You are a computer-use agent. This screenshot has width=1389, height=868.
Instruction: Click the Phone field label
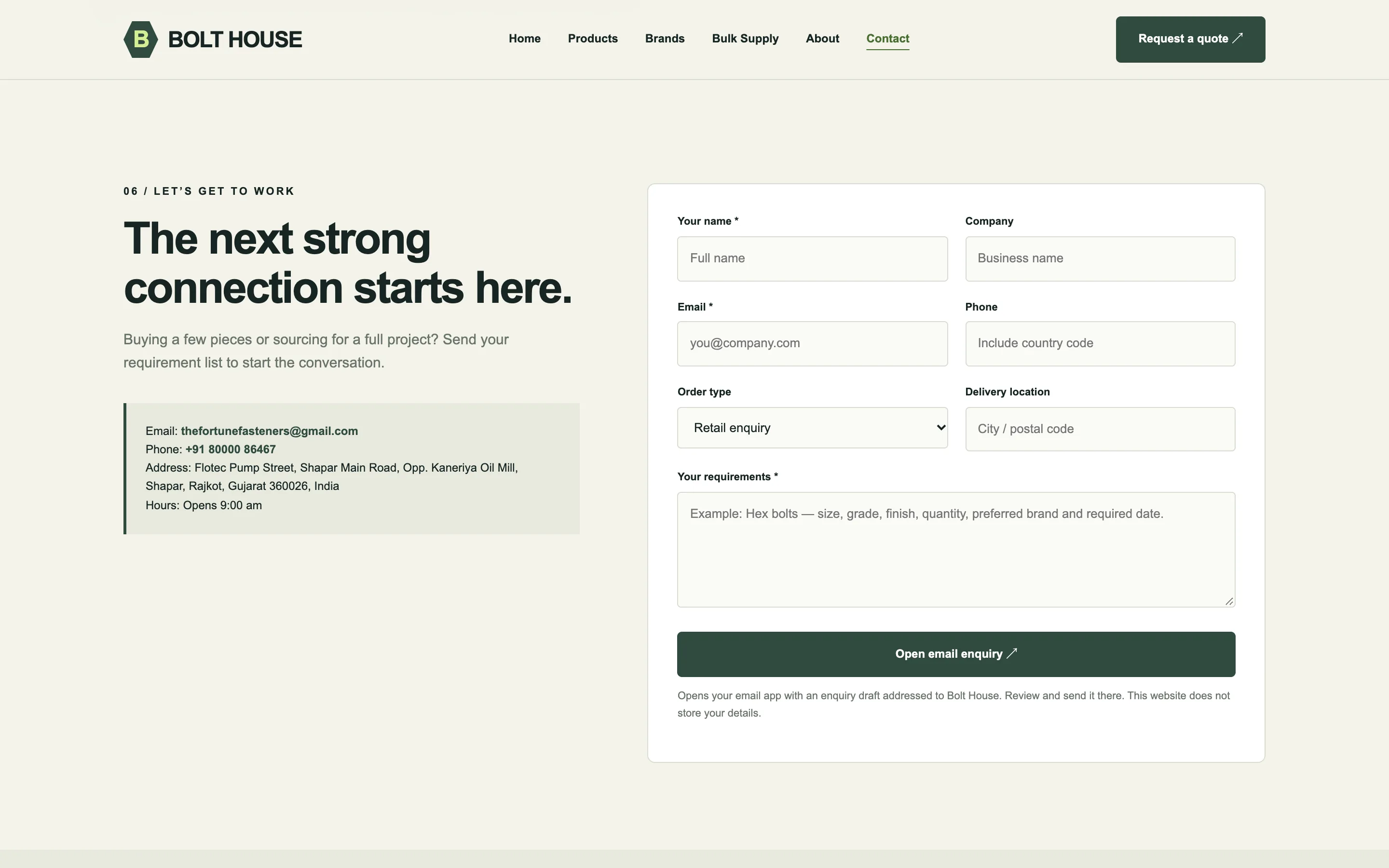(981, 307)
